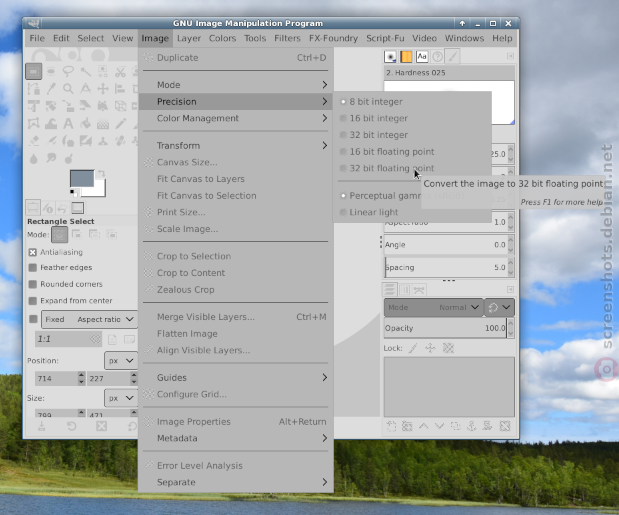The height and width of the screenshot is (515, 619).
Task: Anchor the floating layer
Action: 471,426
